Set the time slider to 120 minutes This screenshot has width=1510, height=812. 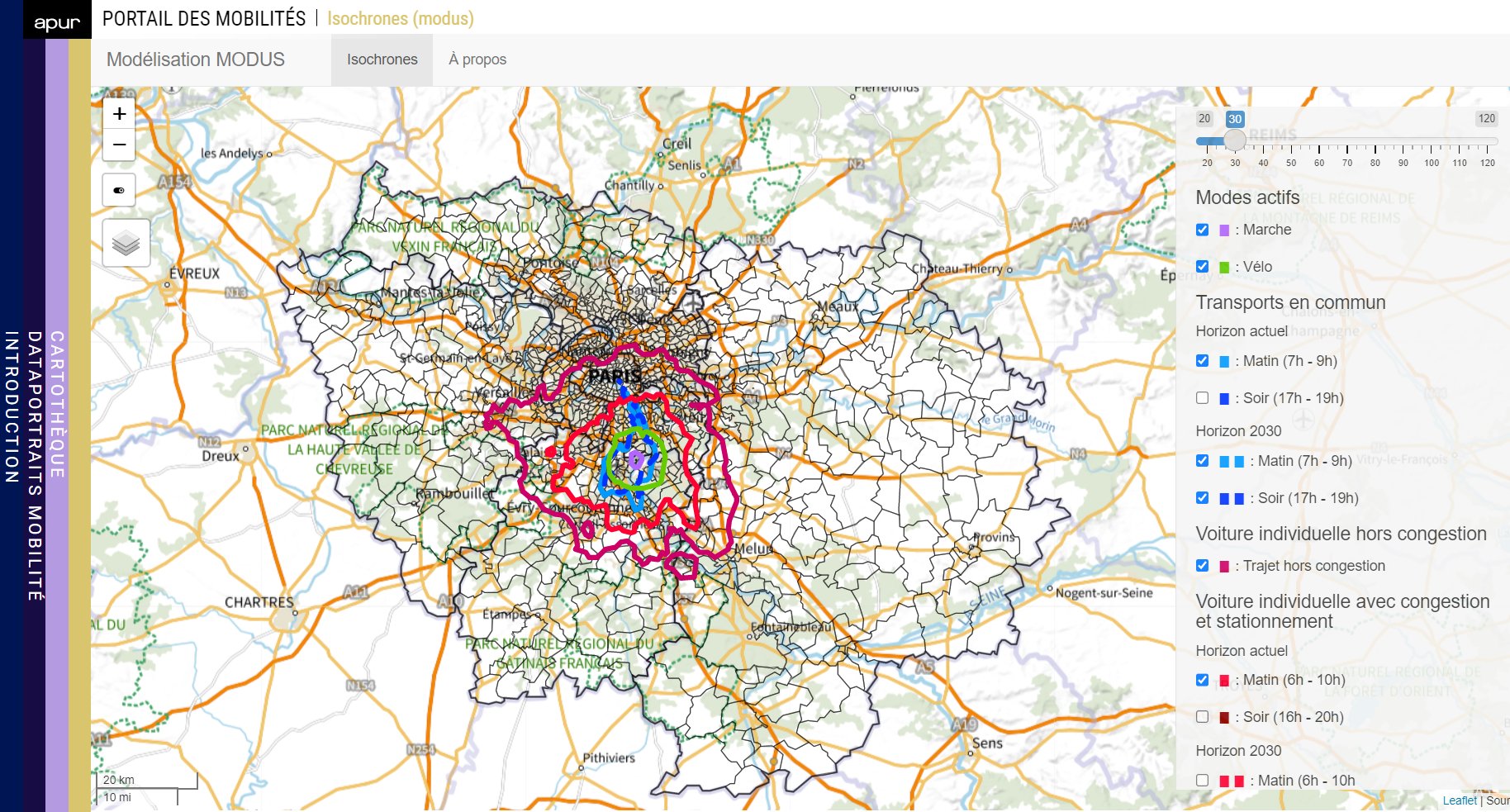[x=1488, y=140]
